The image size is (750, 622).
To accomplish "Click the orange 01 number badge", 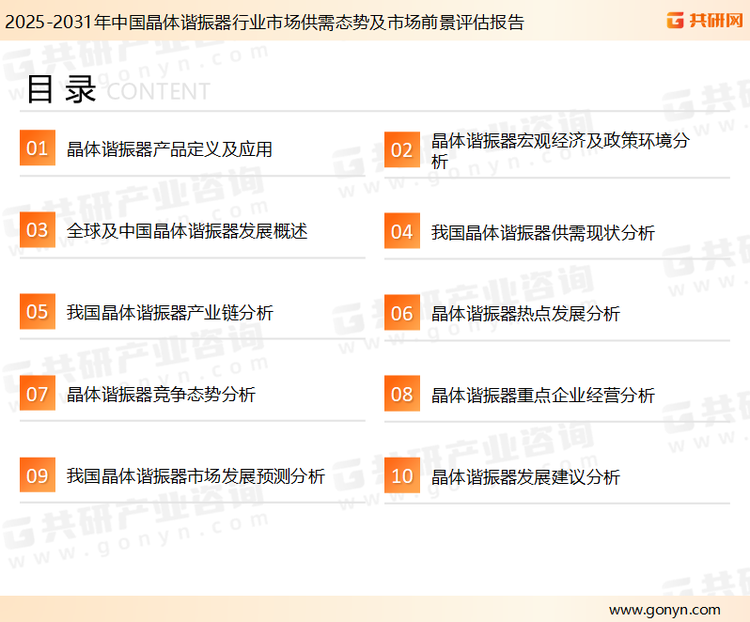I will coord(37,148).
